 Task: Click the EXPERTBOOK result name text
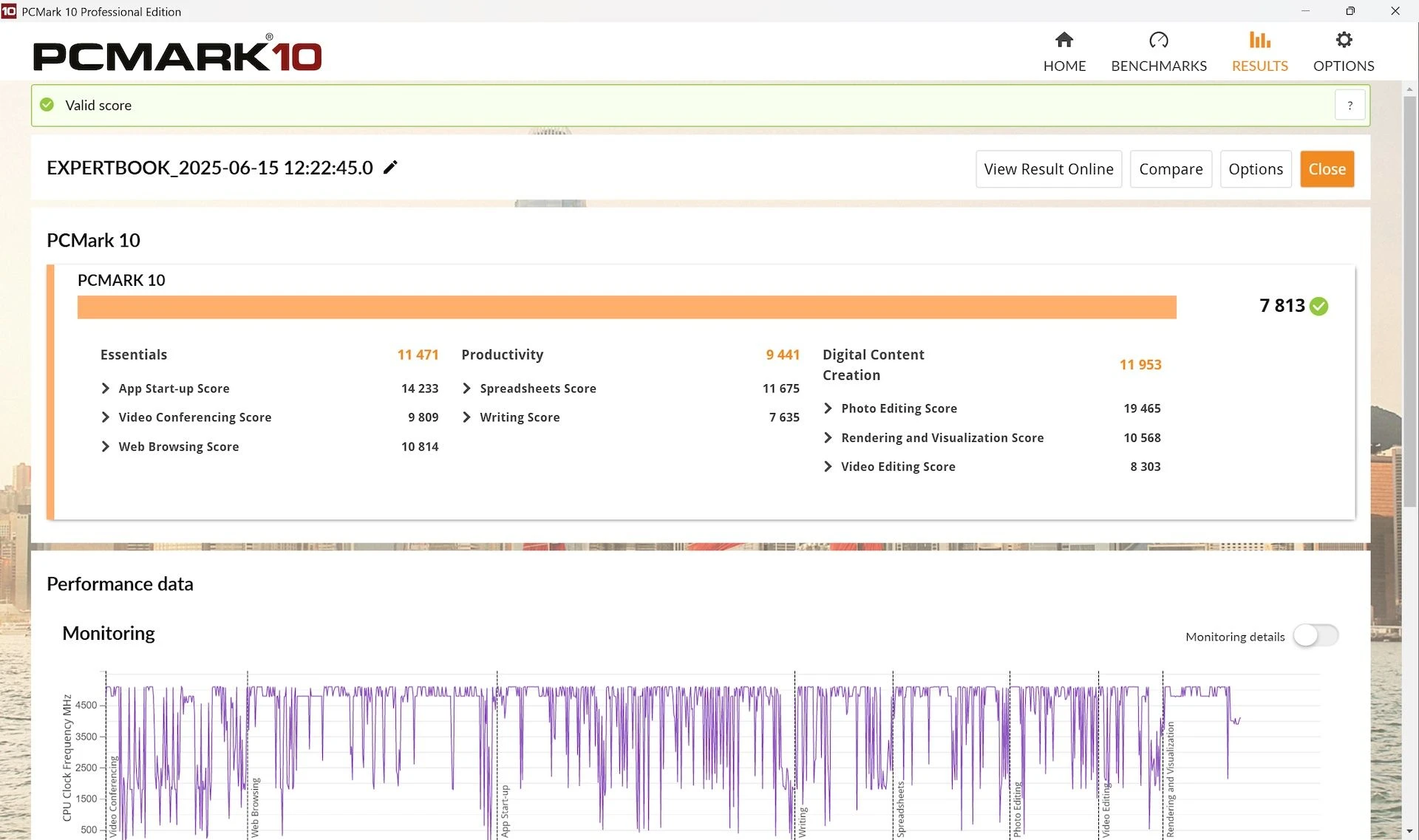[x=210, y=168]
